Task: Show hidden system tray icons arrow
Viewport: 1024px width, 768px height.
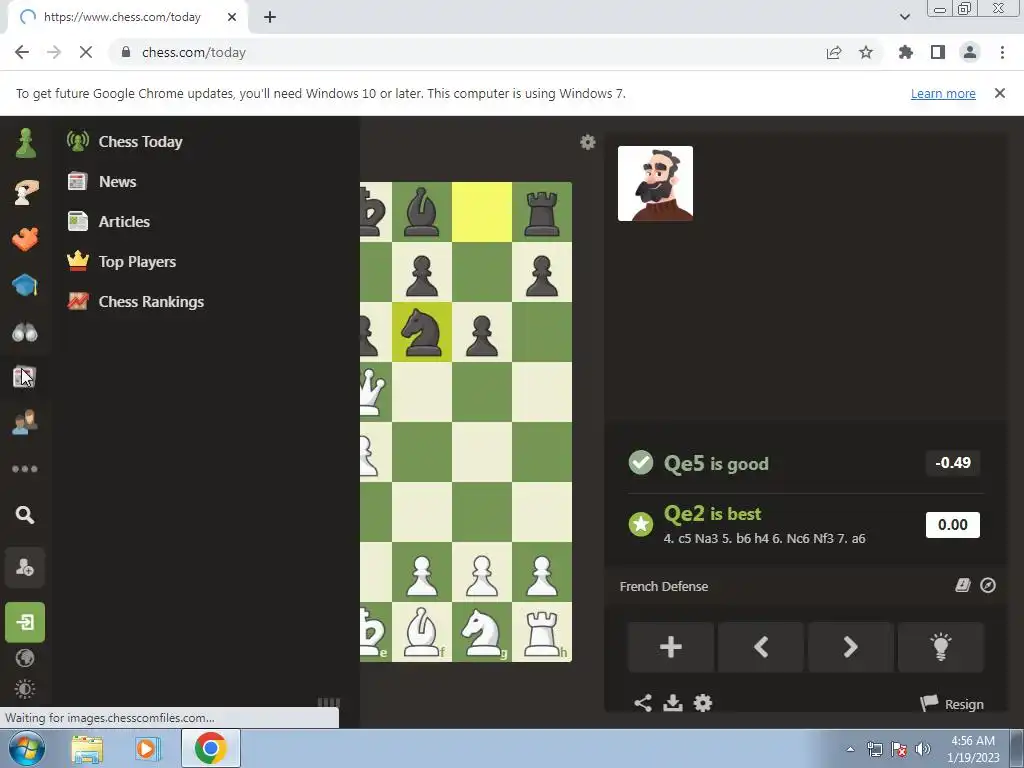Action: pyautogui.click(x=850, y=749)
